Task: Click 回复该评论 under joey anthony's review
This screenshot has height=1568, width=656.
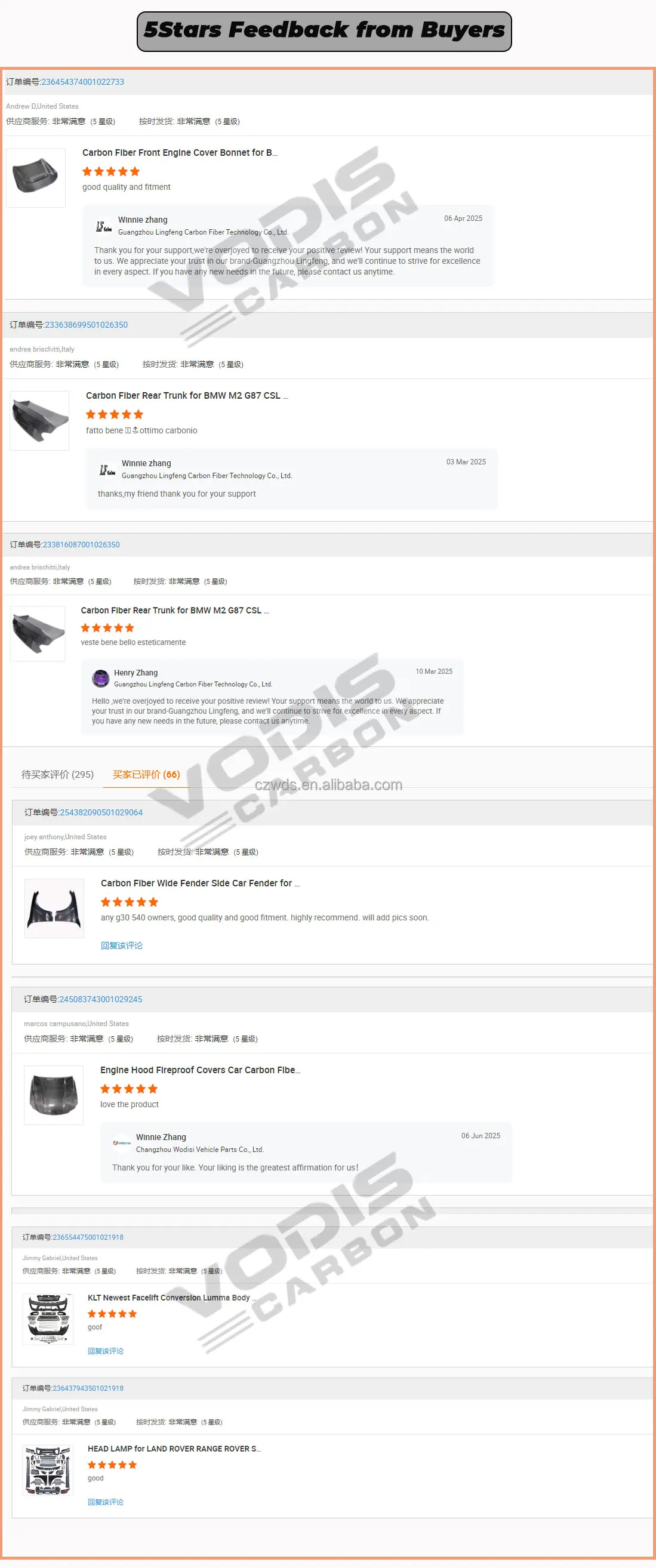Action: tap(122, 945)
